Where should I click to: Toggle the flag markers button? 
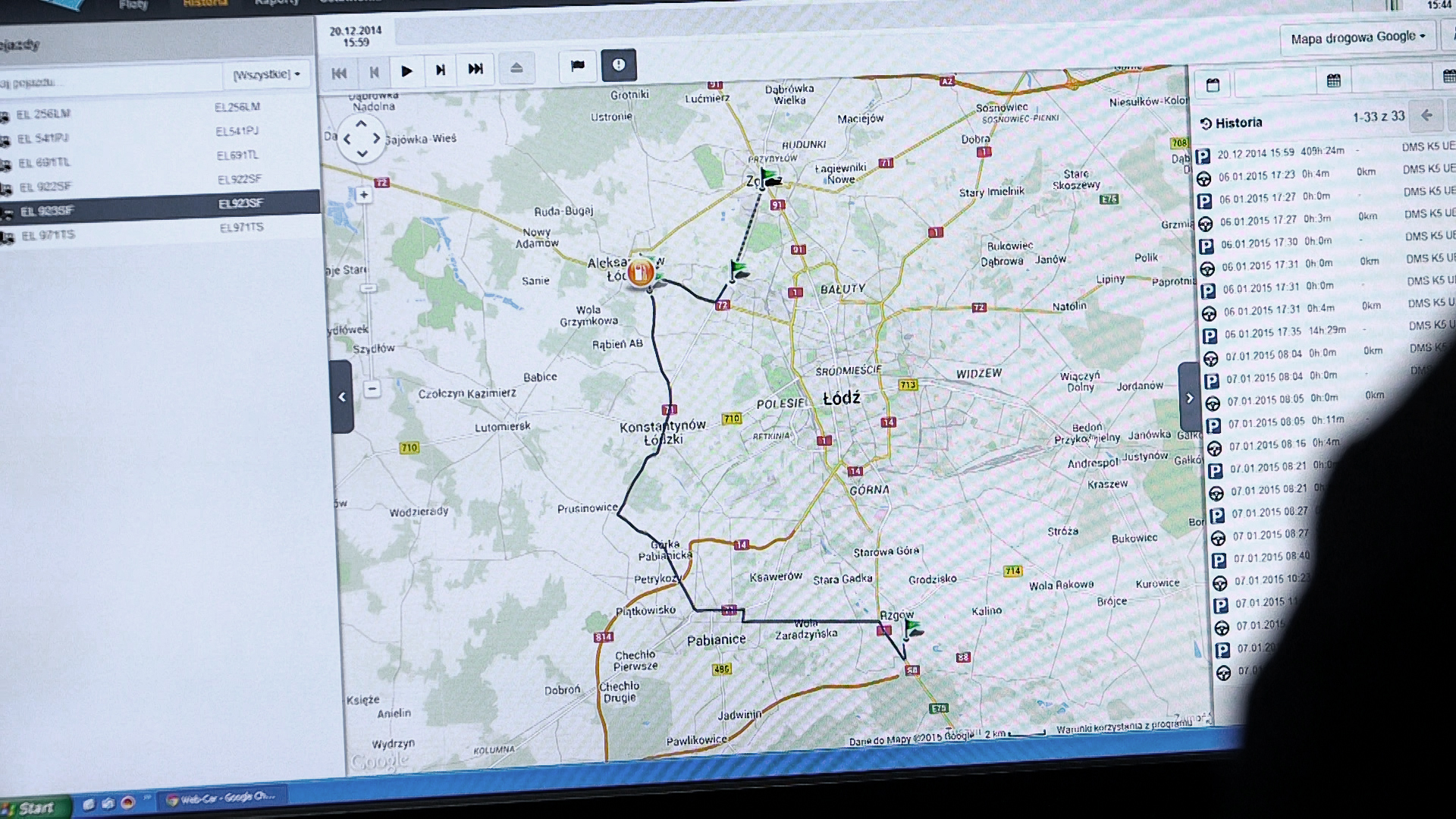(x=578, y=66)
